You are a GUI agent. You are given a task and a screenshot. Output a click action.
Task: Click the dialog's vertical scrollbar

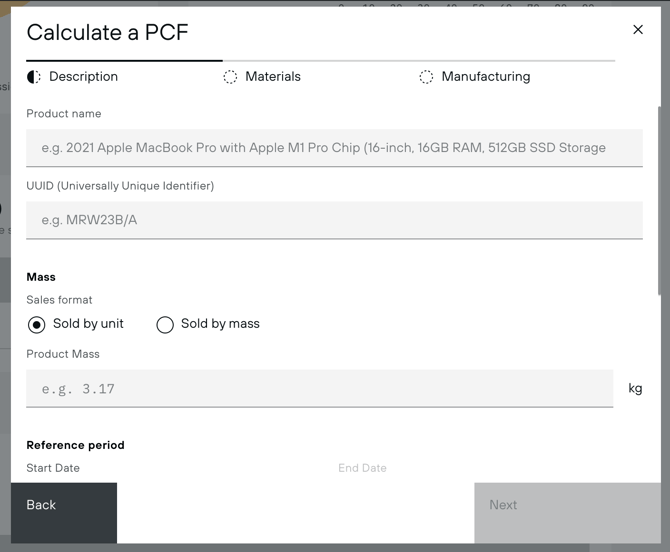click(659, 200)
